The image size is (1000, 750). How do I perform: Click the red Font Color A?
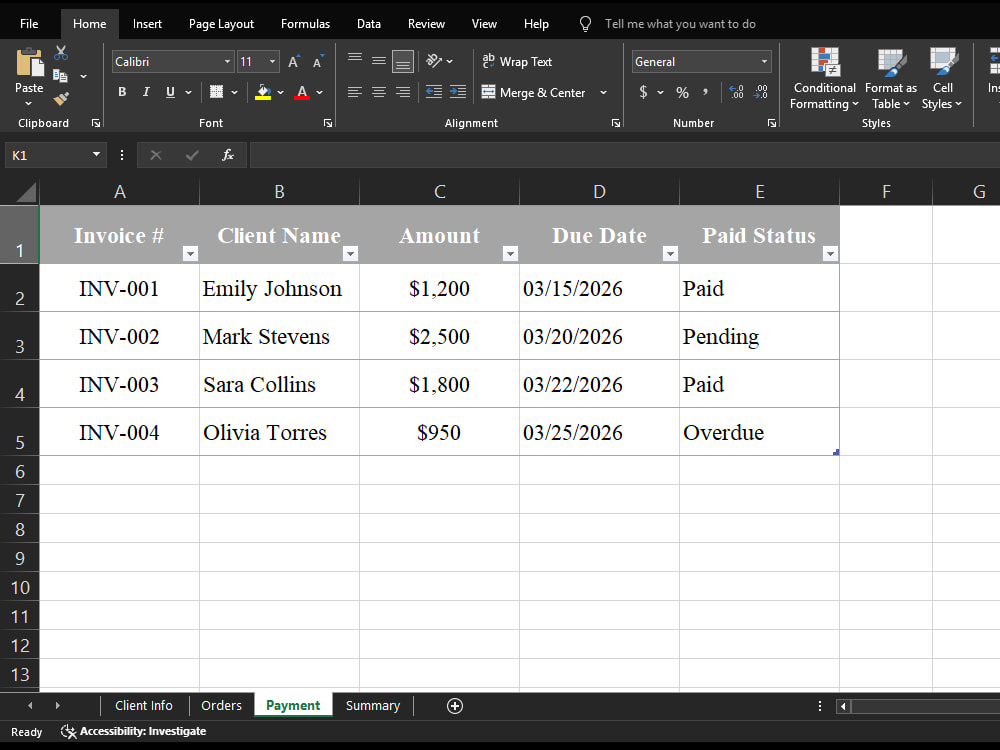coord(302,92)
